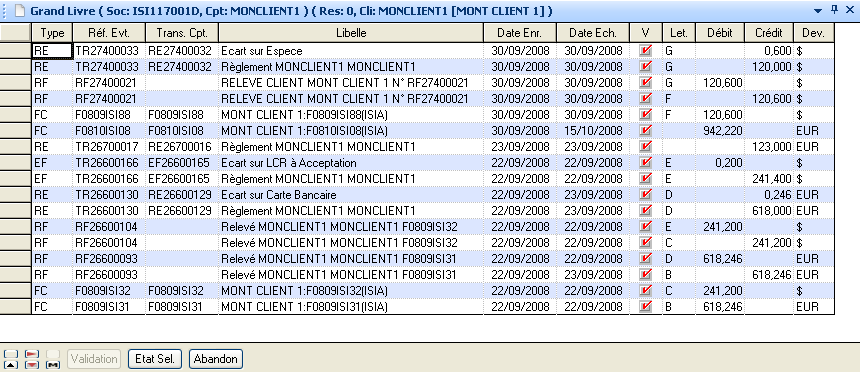This screenshot has width=860, height=372.
Task: Click the red down-arrow icon button
Action: pyautogui.click(x=32, y=365)
